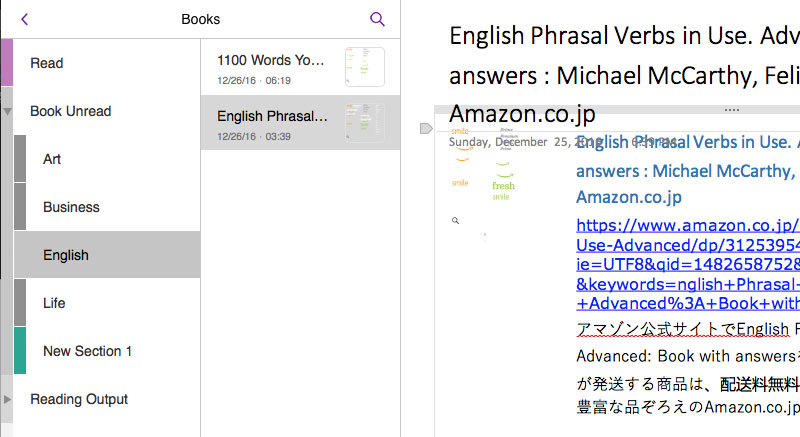This screenshot has width=800, height=437.
Task: Click the pink Read section color tab
Action: pyautogui.click(x=7, y=63)
